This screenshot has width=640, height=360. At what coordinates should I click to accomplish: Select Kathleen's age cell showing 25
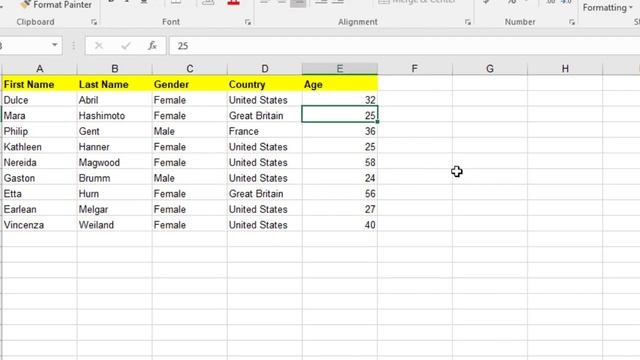[340, 147]
